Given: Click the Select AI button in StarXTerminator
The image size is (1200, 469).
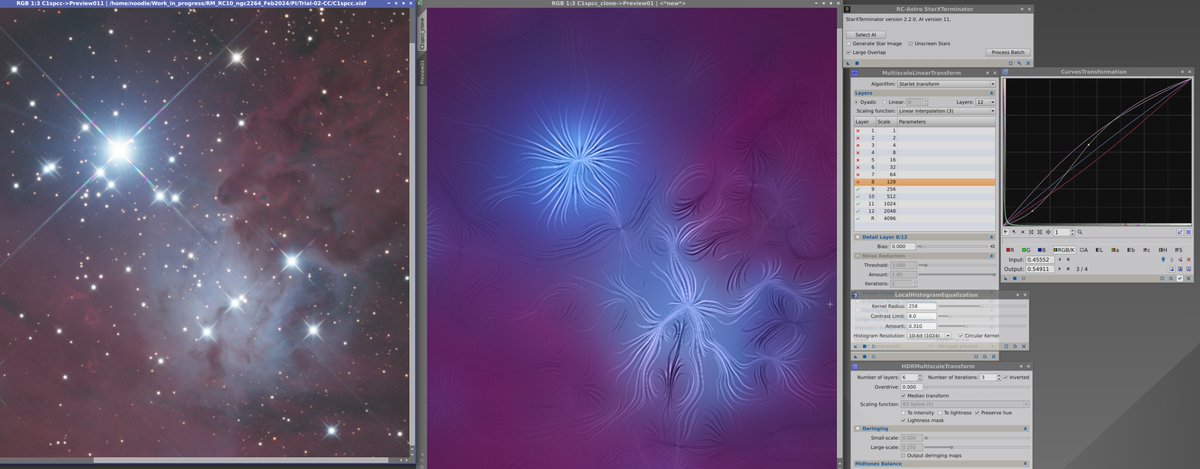Looking at the screenshot, I should pos(866,34).
